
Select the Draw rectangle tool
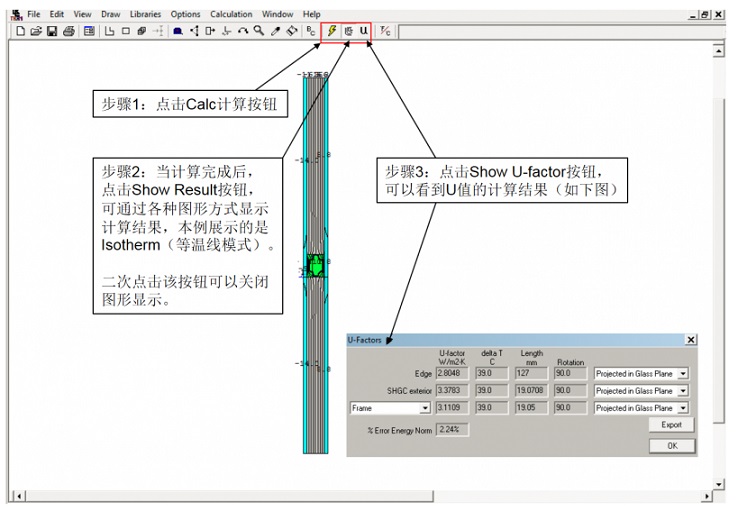pos(126,32)
